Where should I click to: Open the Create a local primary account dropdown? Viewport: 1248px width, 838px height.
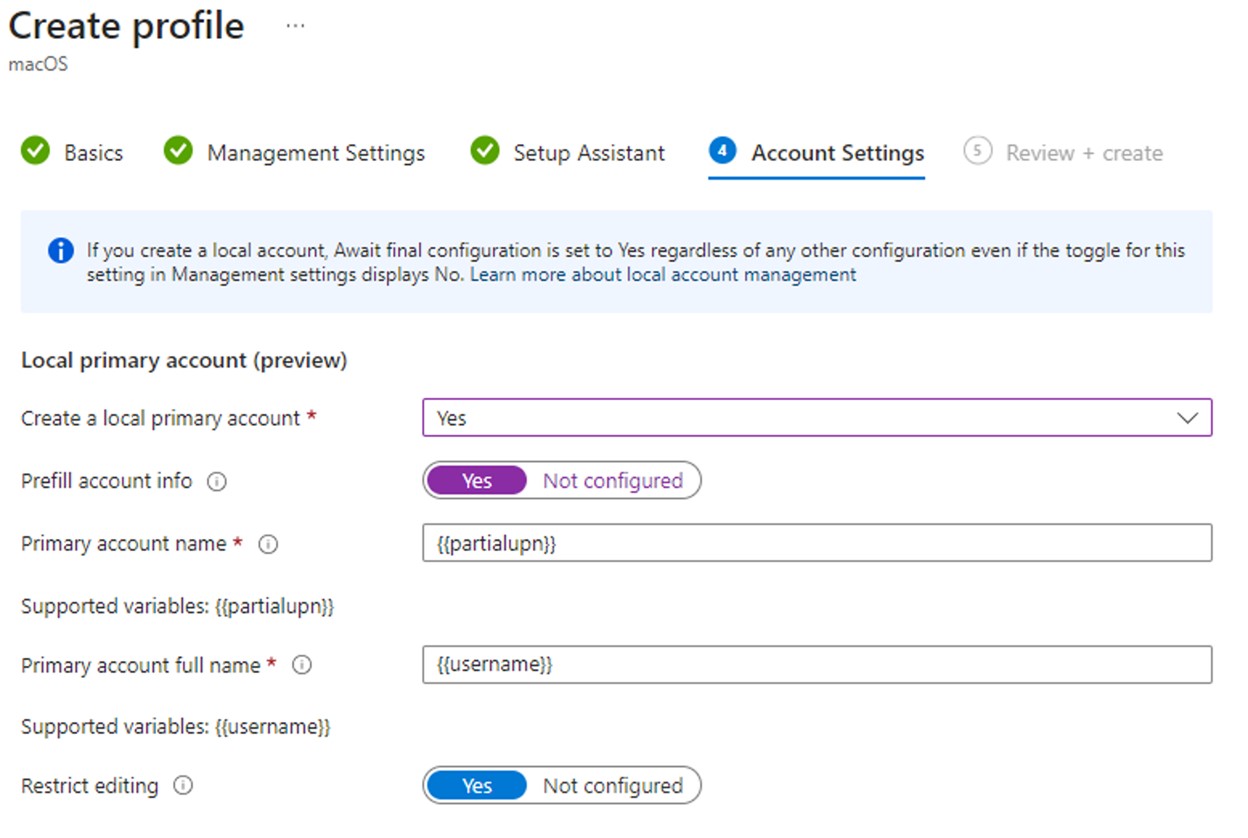click(x=816, y=418)
